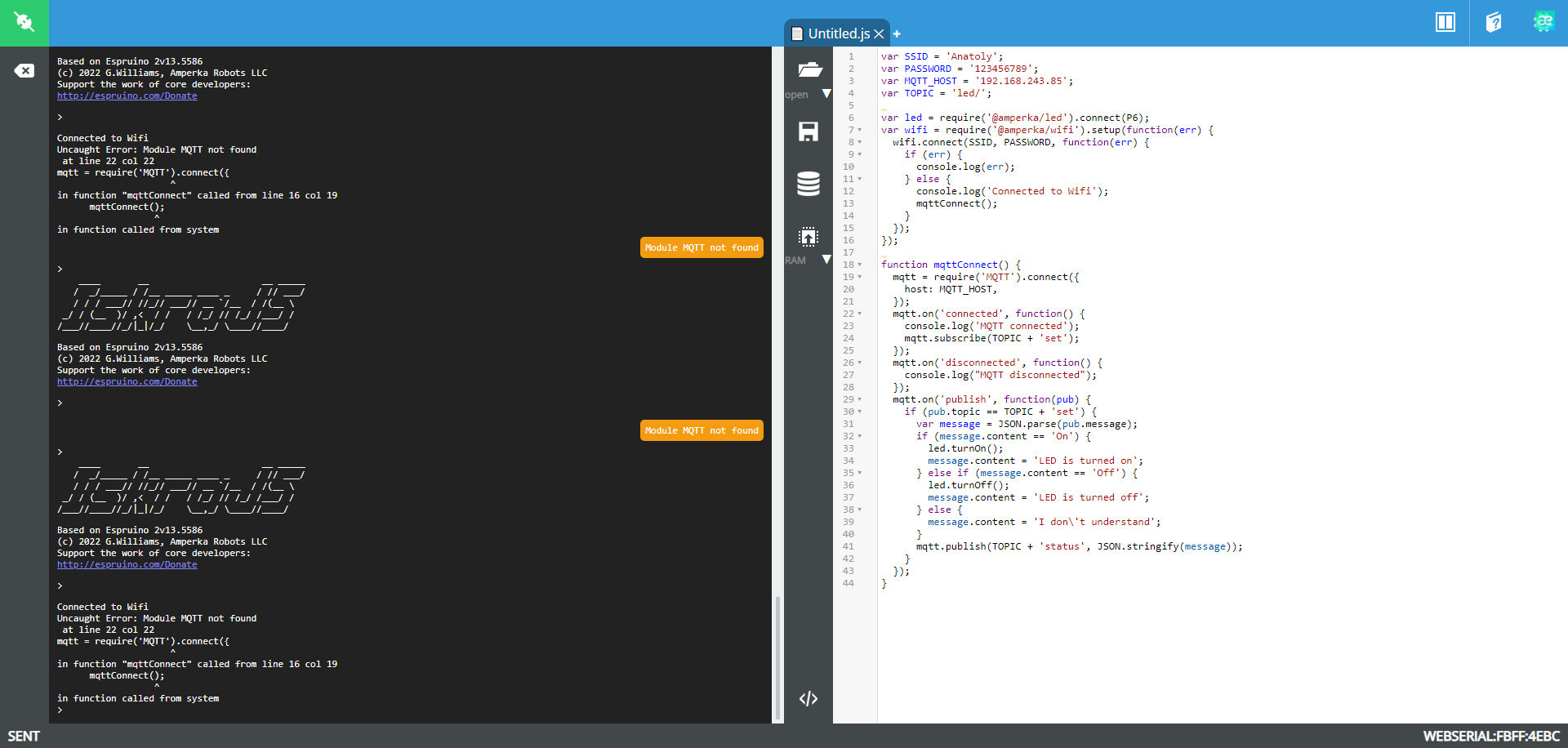Toggle the split-view layout icon
Viewport: 1568px width, 748px height.
pyautogui.click(x=1445, y=22)
